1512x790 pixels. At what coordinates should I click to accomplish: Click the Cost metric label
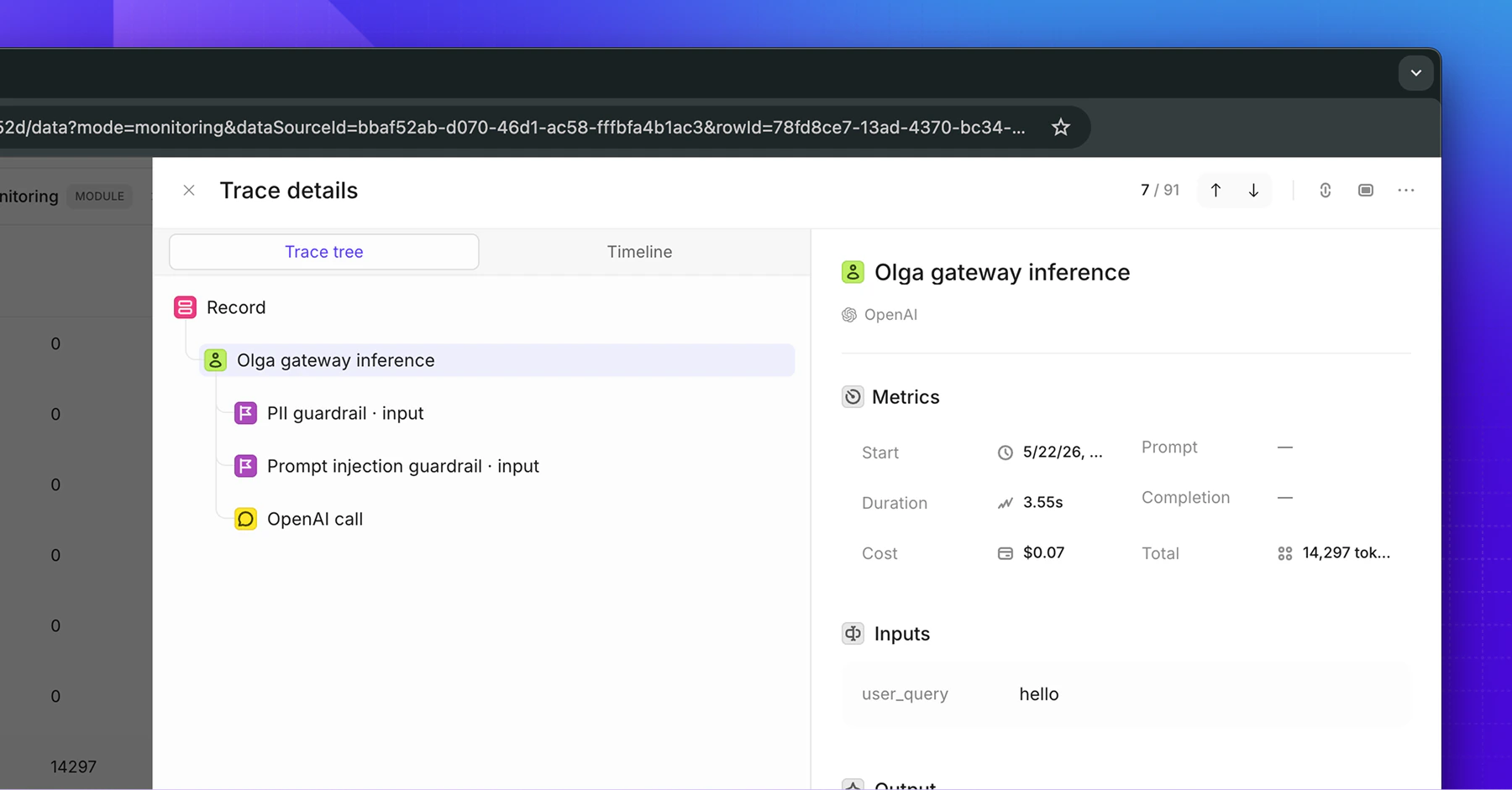coord(879,553)
